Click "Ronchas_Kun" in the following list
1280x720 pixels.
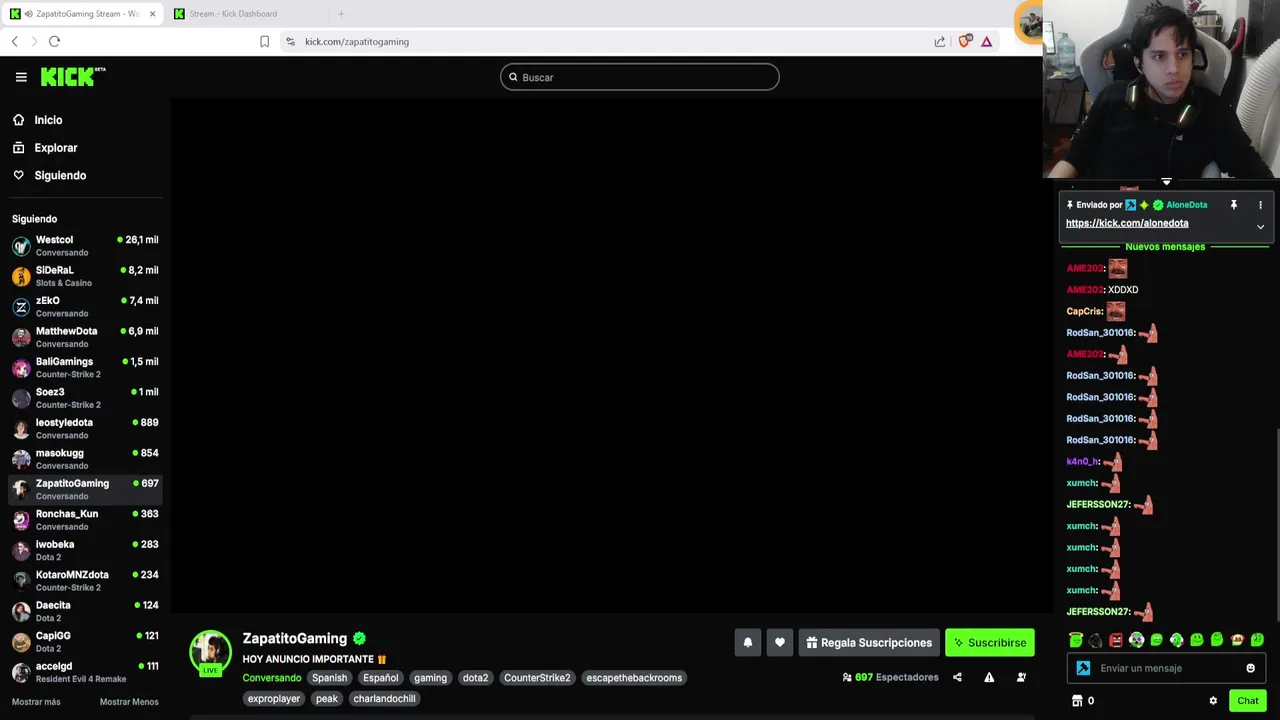tap(67, 514)
